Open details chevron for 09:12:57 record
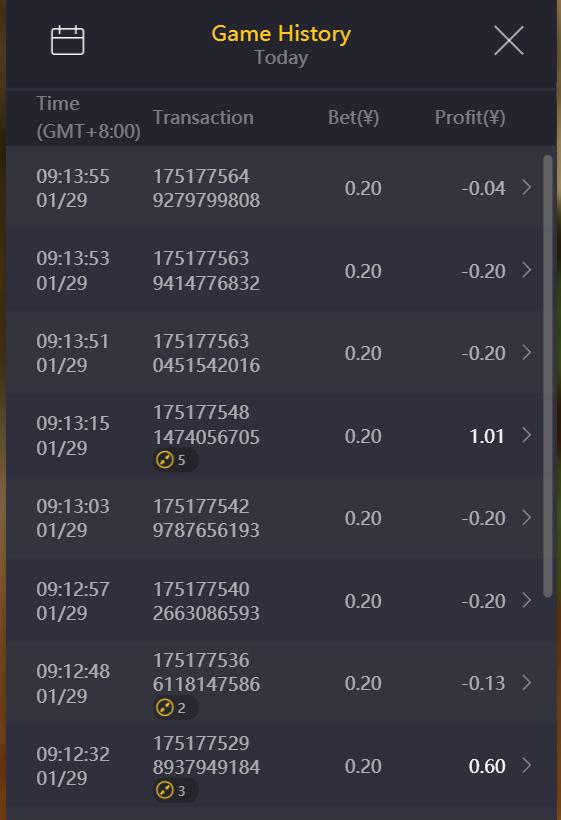The height and width of the screenshot is (820, 561). click(527, 600)
